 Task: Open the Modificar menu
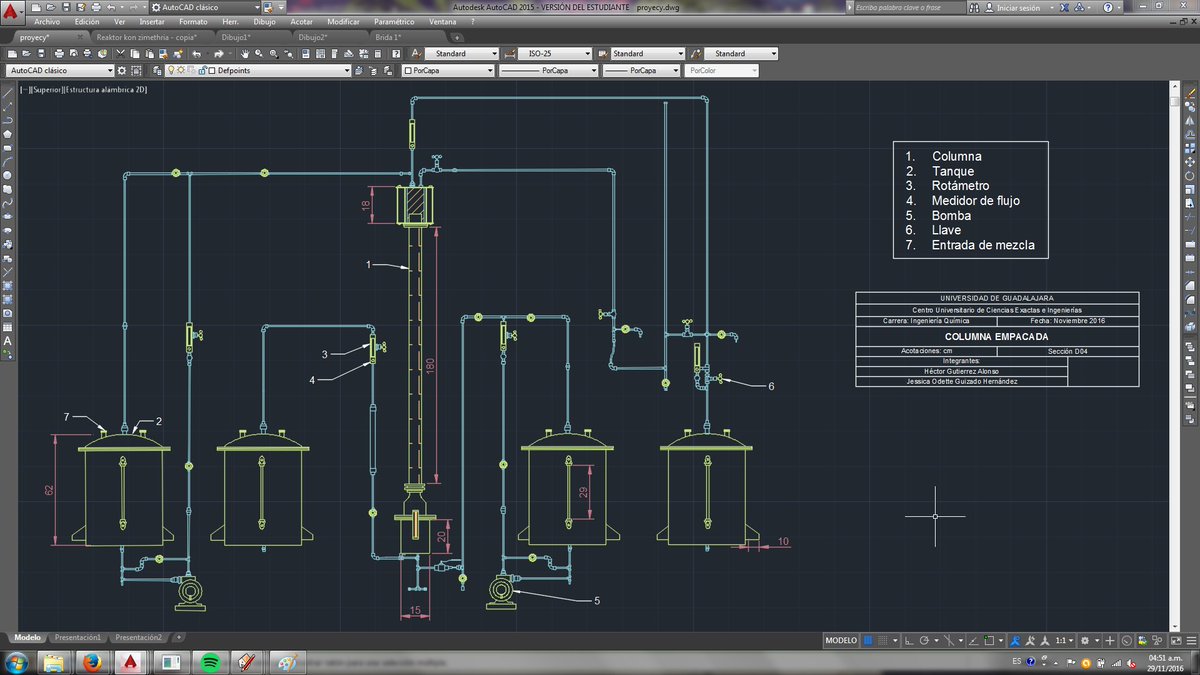click(x=344, y=22)
